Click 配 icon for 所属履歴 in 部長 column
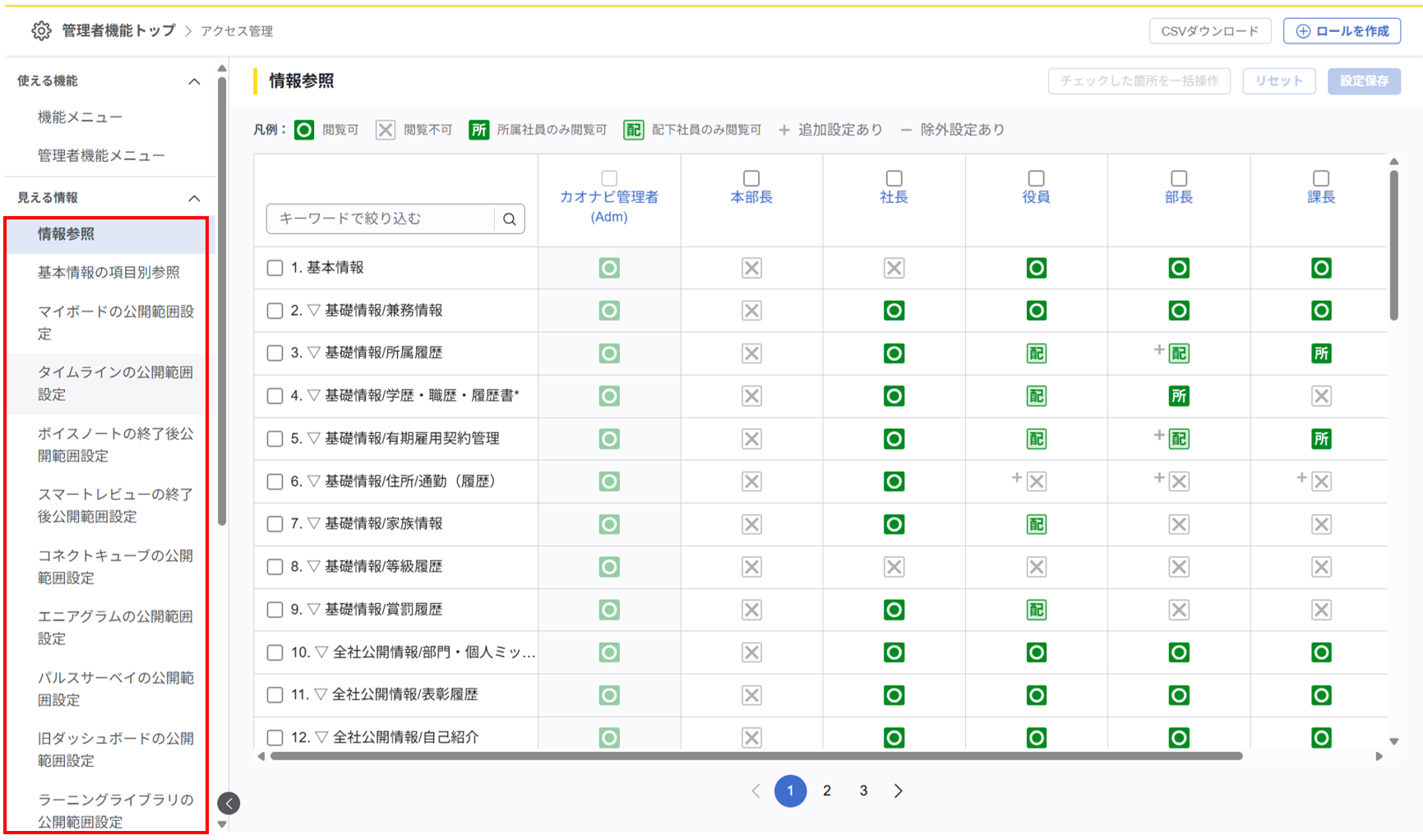 click(x=1179, y=353)
